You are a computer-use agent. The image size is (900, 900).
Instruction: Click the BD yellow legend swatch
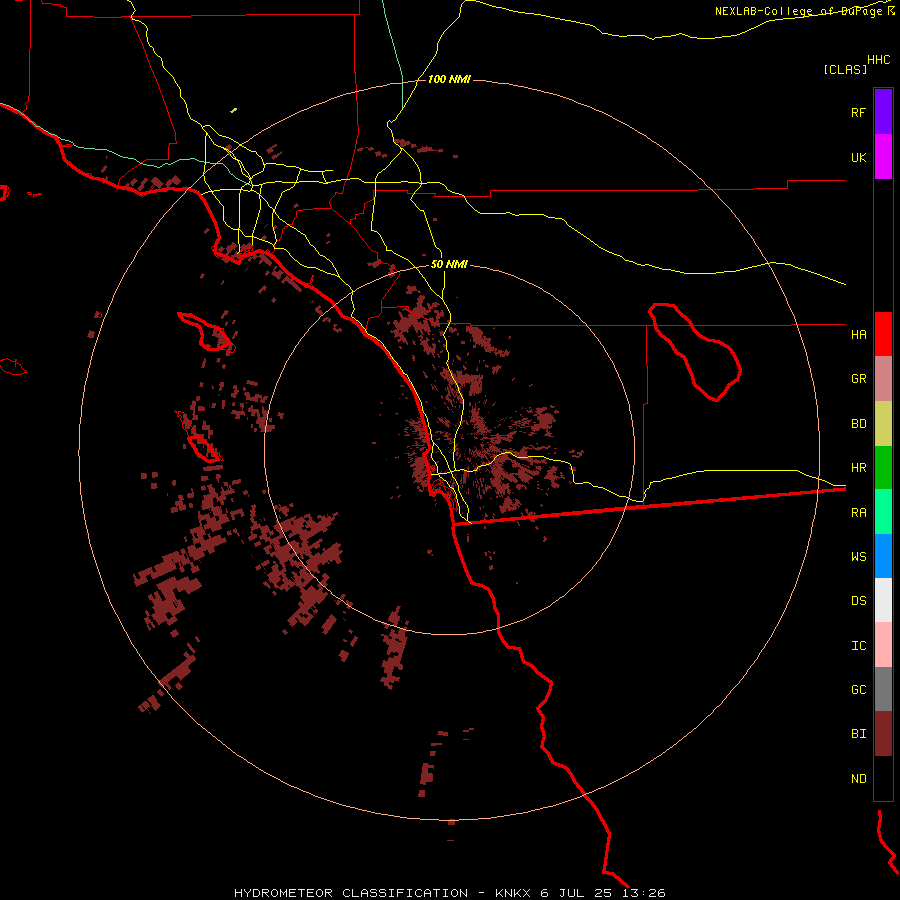click(x=883, y=424)
